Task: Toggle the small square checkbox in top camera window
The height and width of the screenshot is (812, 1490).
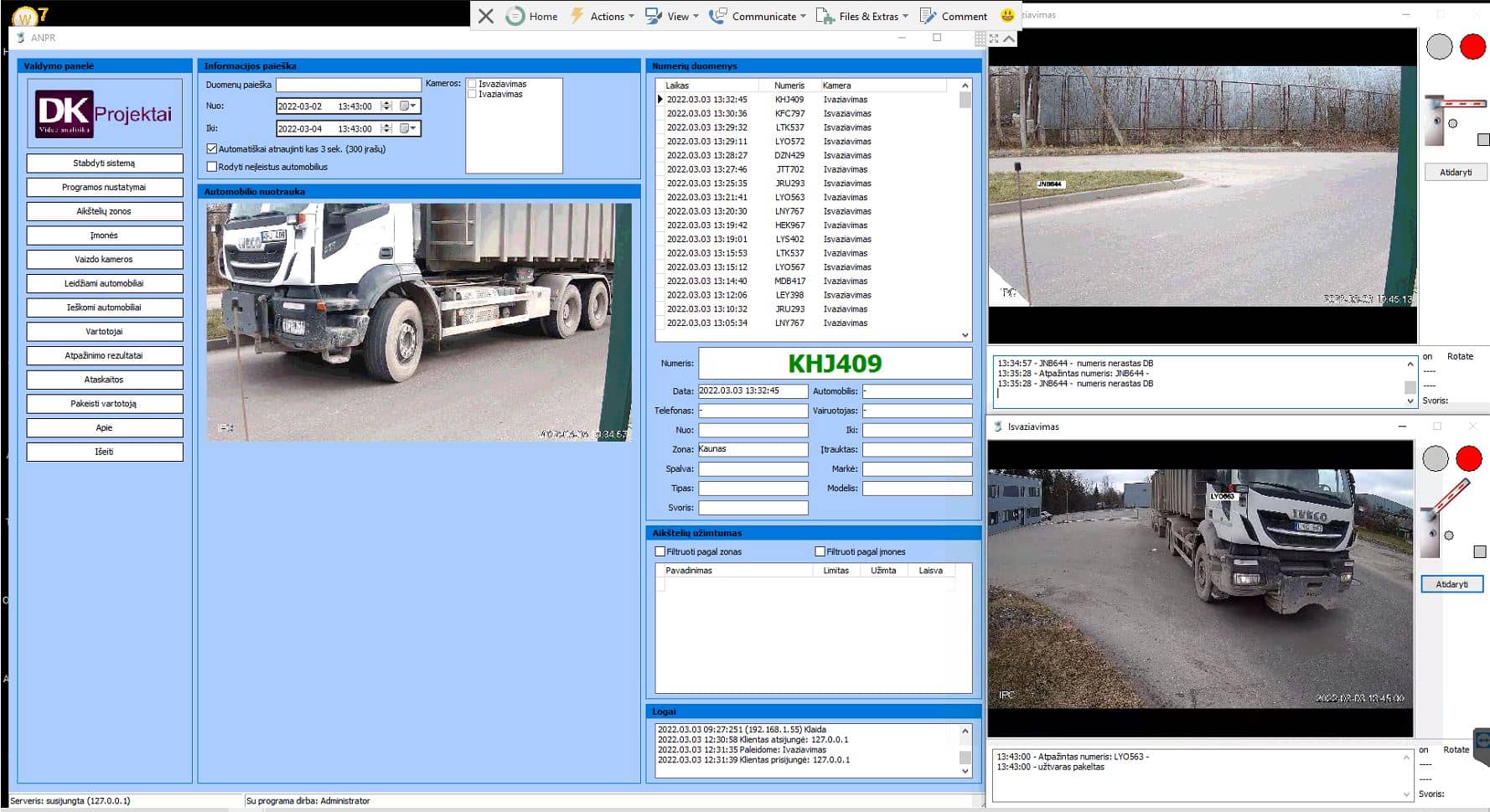Action: click(x=1483, y=140)
